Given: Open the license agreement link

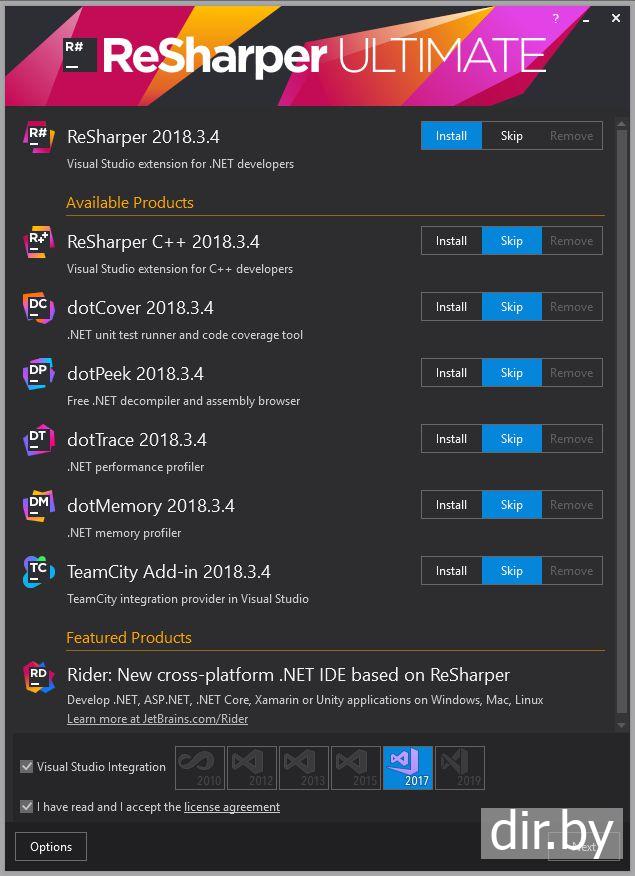Looking at the screenshot, I should coord(232,807).
